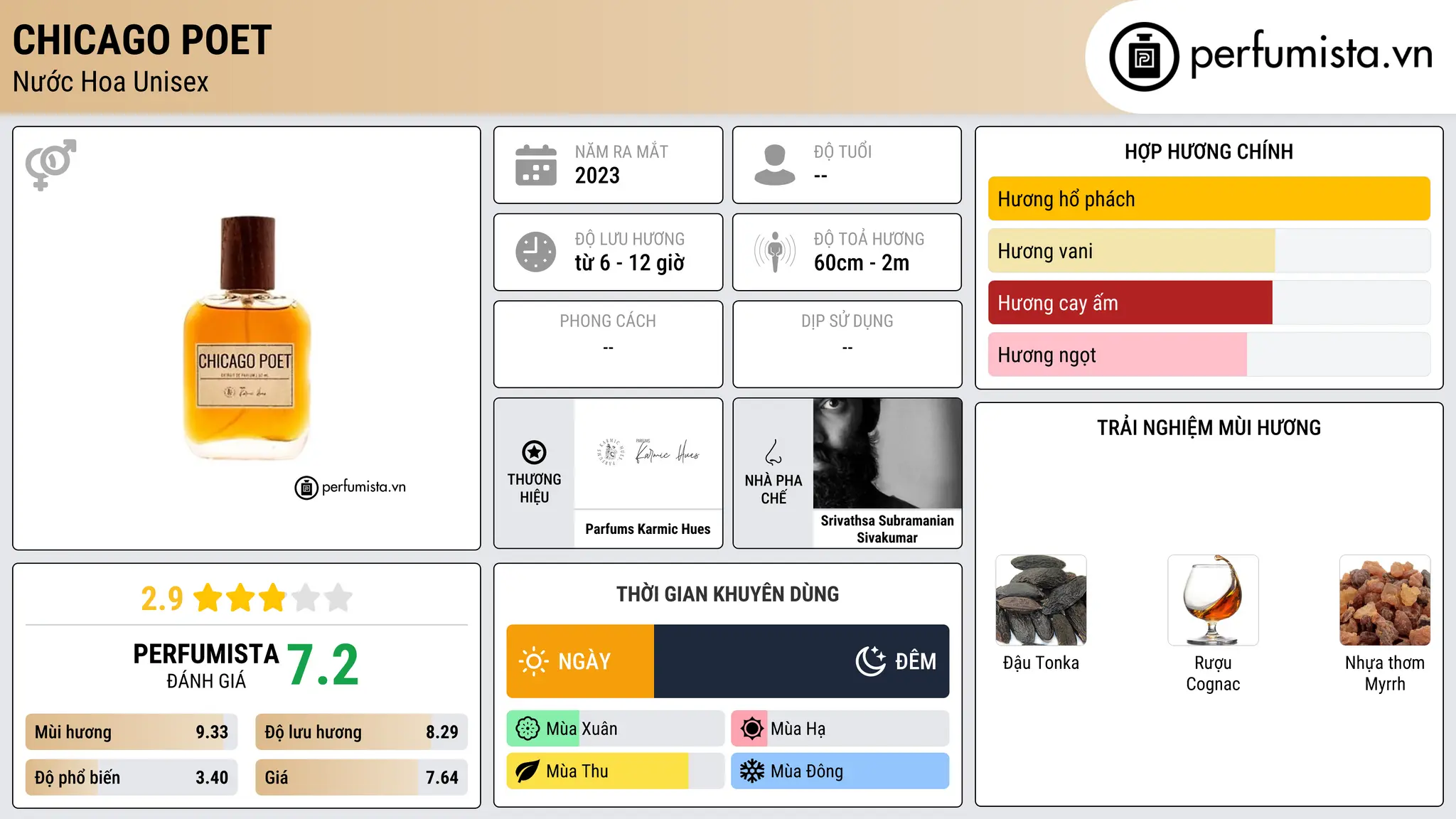Click the unisex gender symbol icon
Image resolution: width=1456 pixels, height=819 pixels.
(x=50, y=165)
